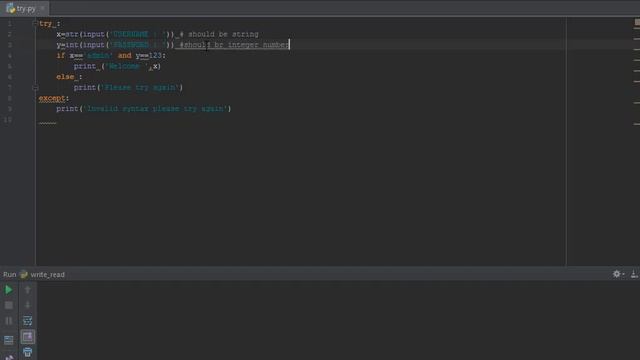The image size is (640, 360).
Task: Click the '# should be string' comment
Action: tap(219, 34)
